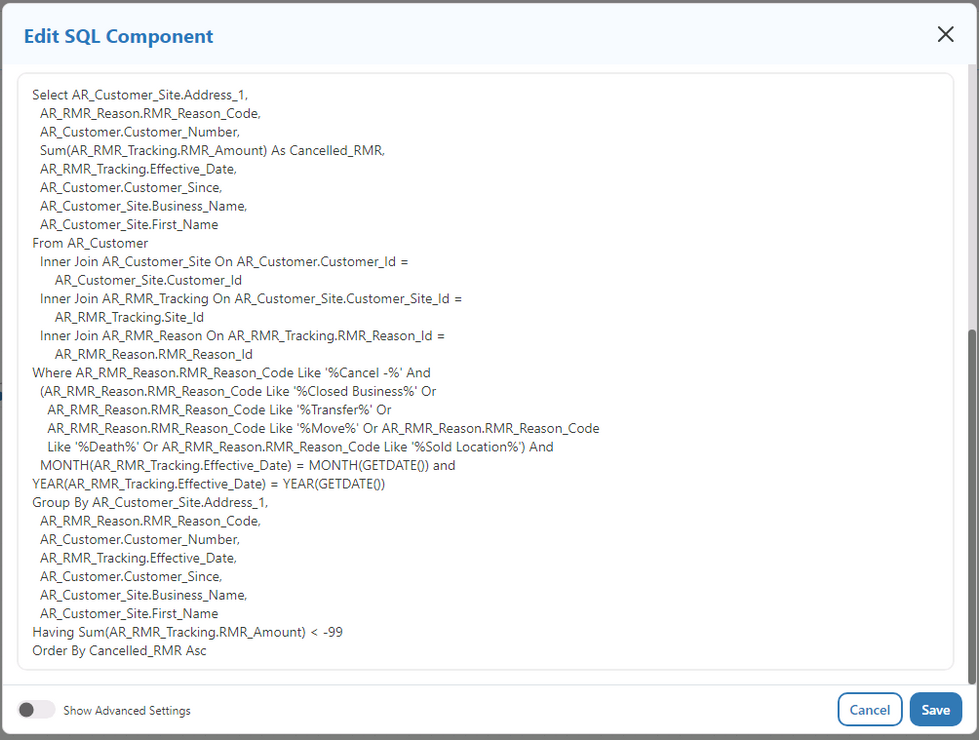Click the Save button
Screen dimensions: 979x740
click(x=935, y=710)
